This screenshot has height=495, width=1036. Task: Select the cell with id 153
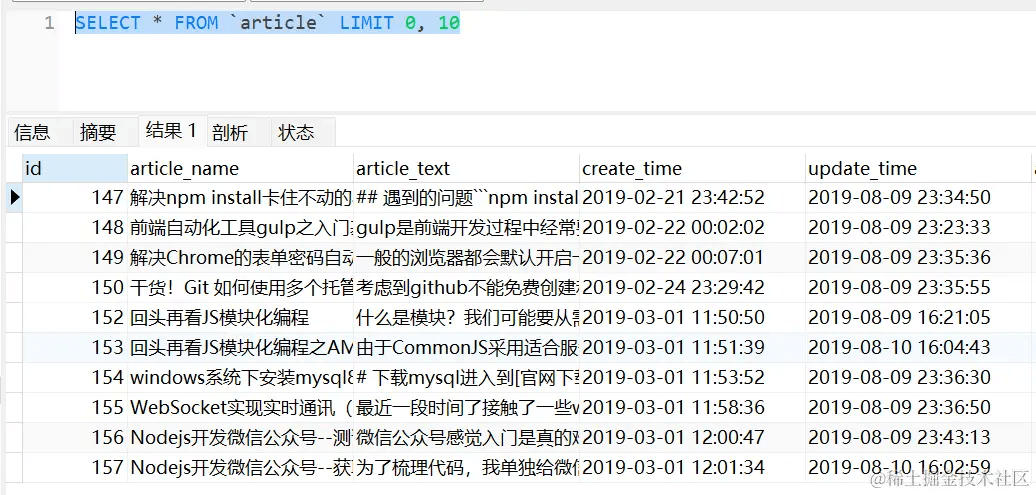[x=75, y=347]
